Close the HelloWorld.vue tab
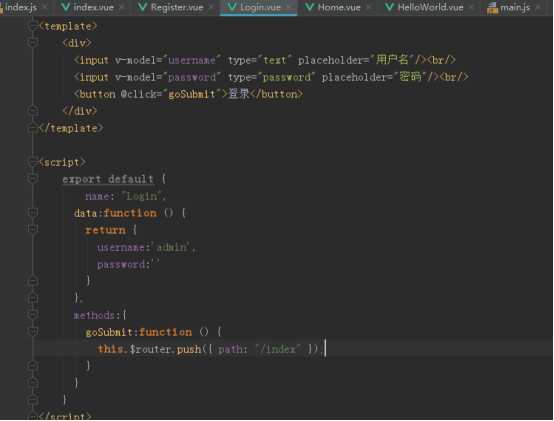The height and width of the screenshot is (421, 554). pos(471,8)
